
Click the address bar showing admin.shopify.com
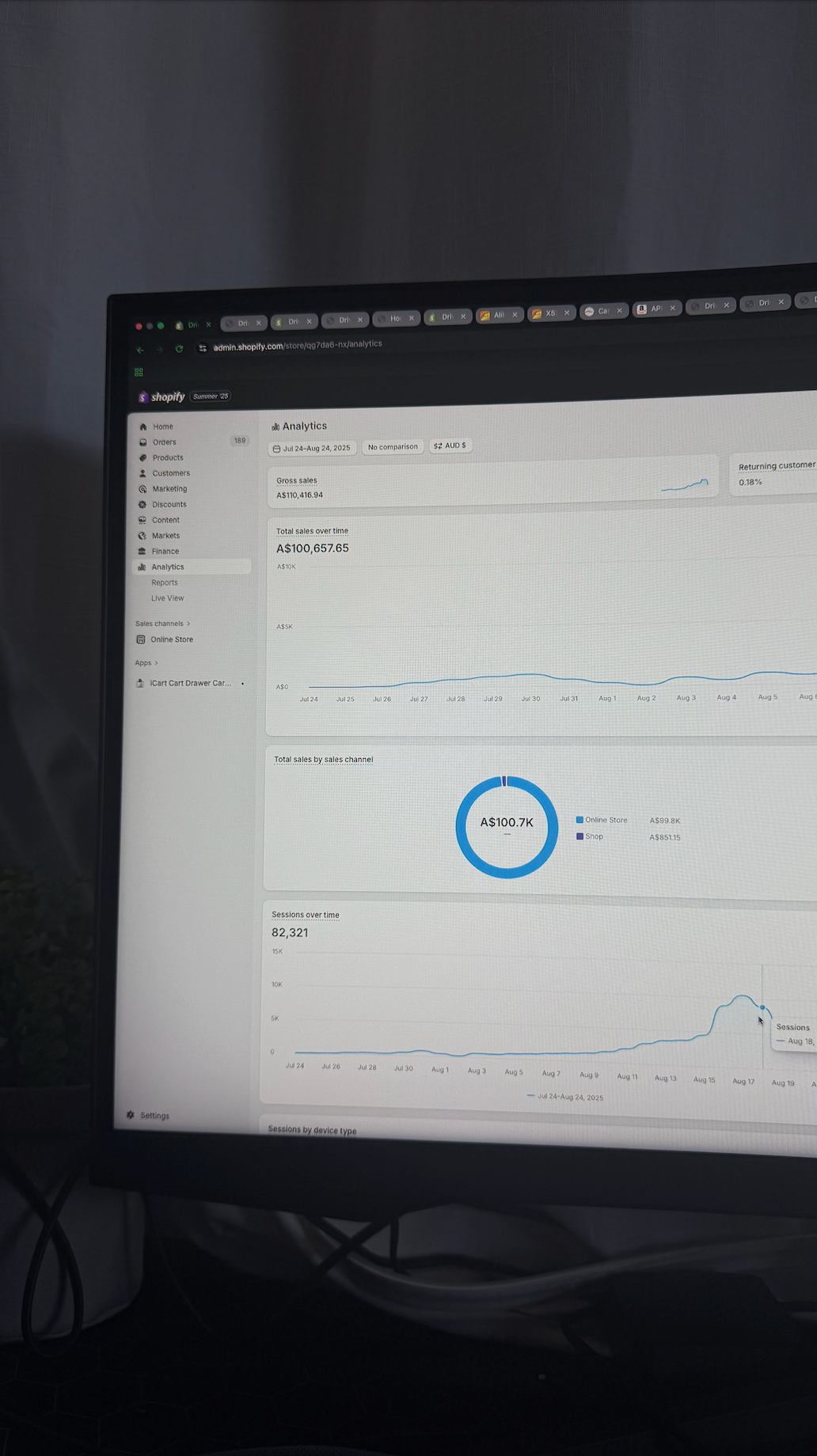298,346
